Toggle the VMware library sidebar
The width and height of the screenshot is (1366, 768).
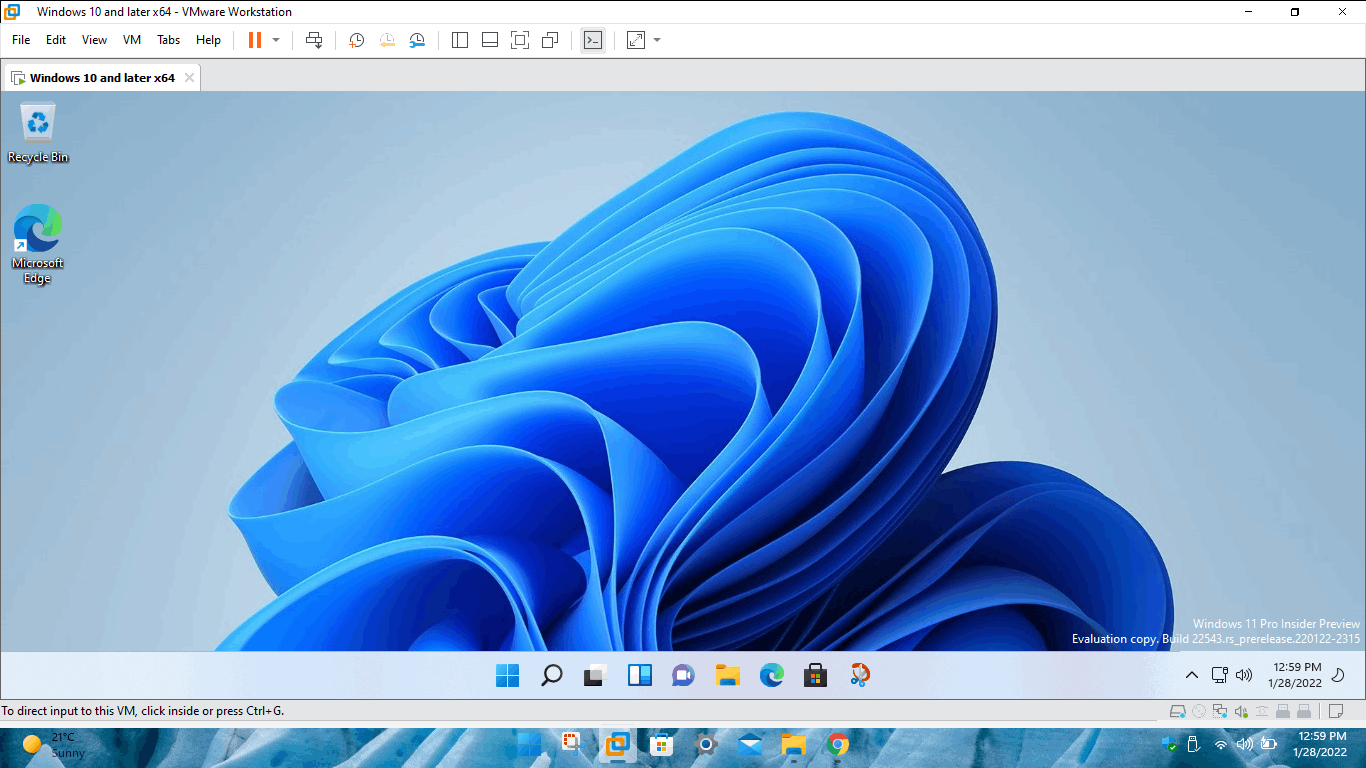tap(460, 40)
